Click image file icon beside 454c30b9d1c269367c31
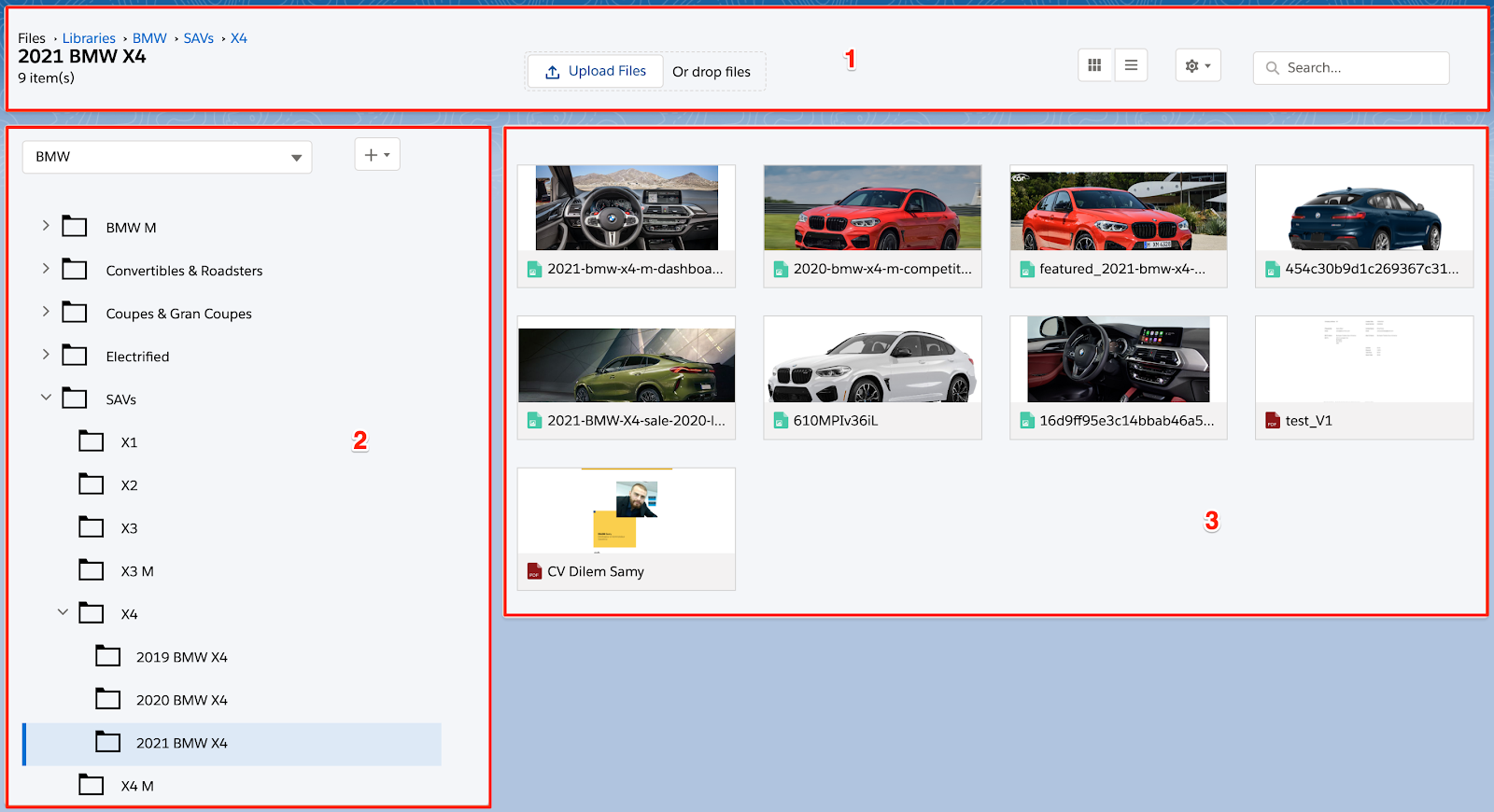Viewport: 1494px width, 812px height. point(1273,270)
